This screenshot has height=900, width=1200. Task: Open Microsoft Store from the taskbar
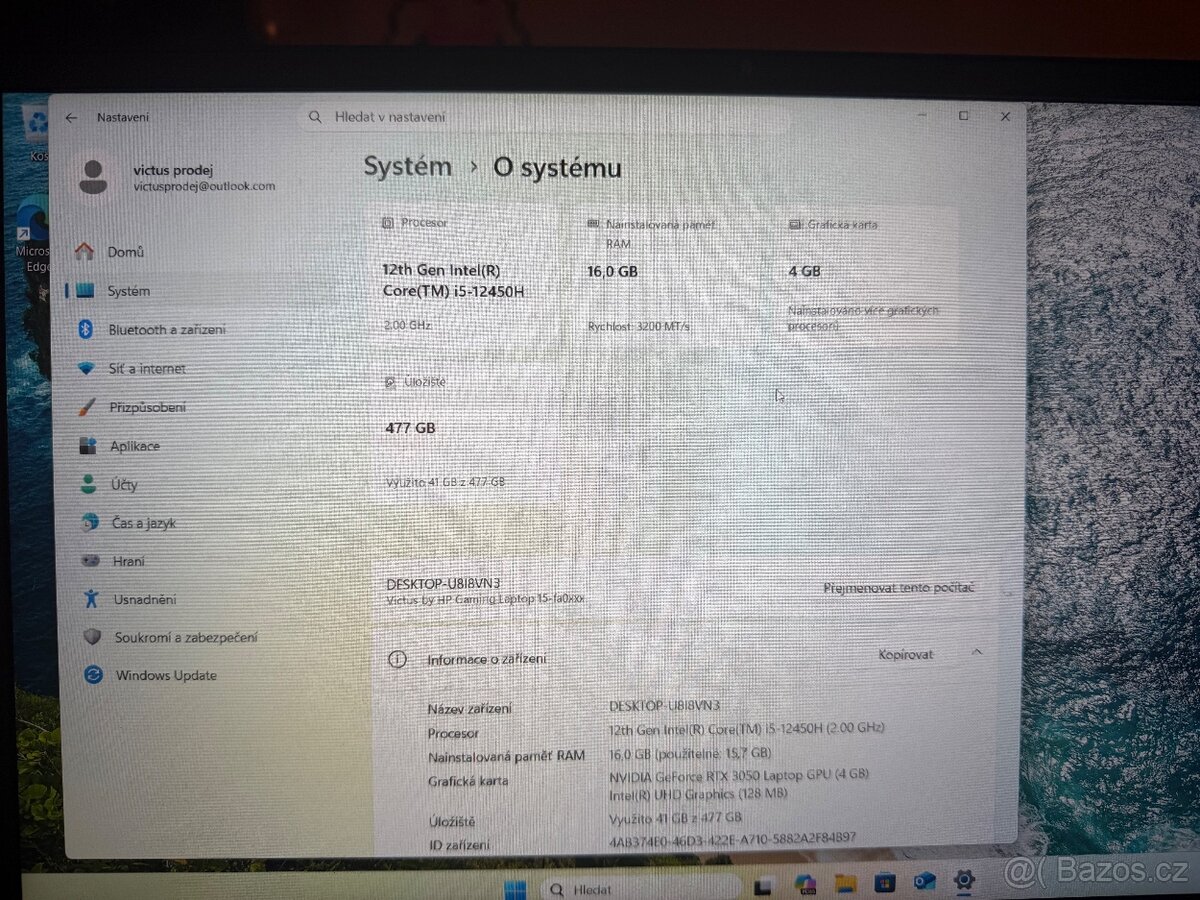click(884, 882)
